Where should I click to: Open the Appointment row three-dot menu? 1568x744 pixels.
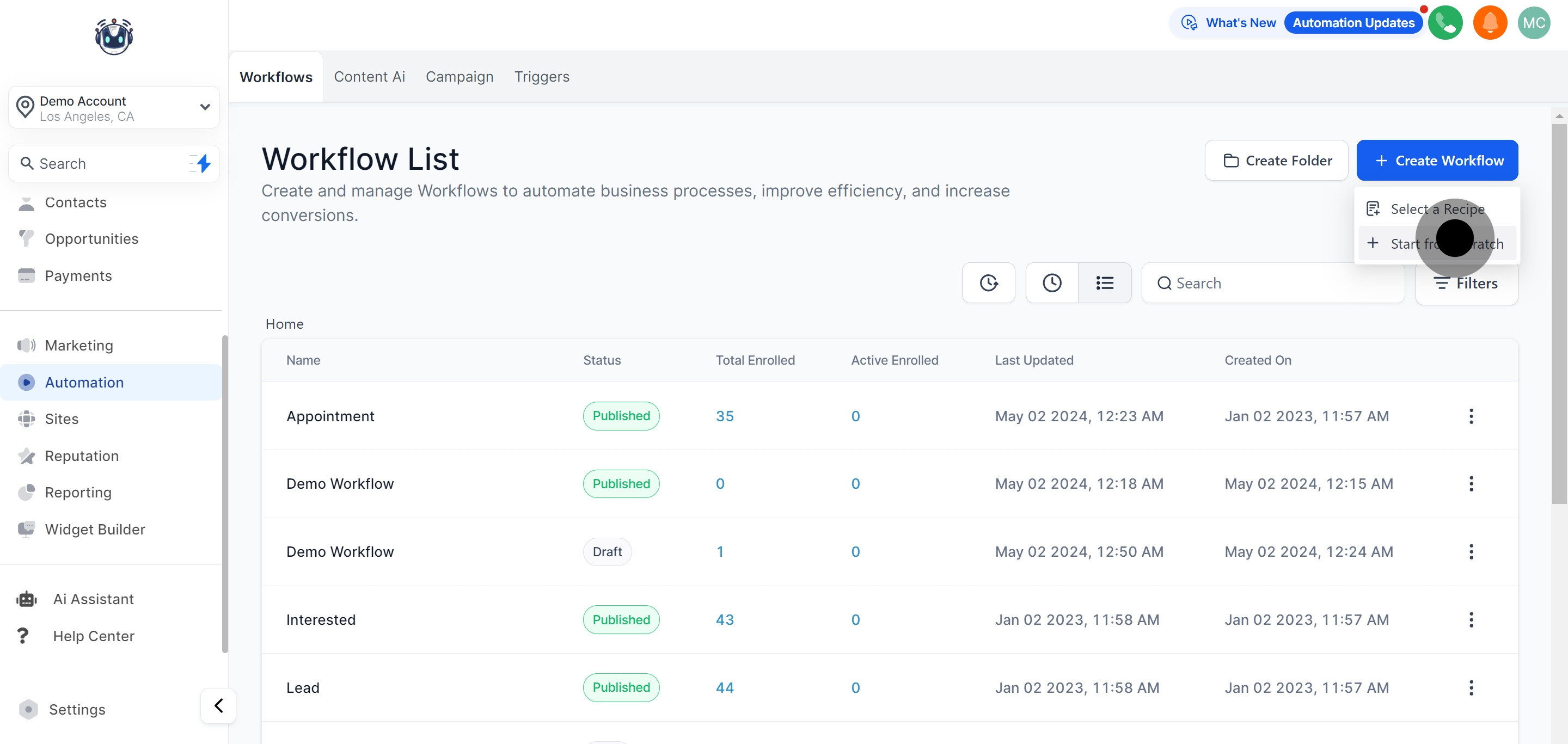coord(1471,416)
